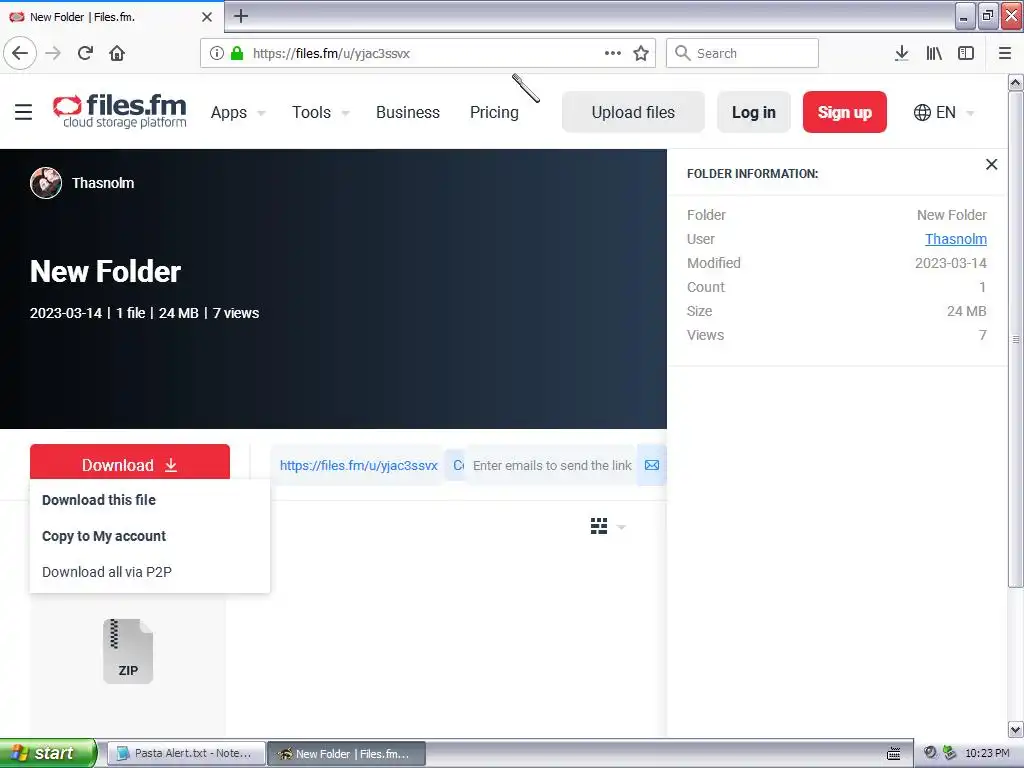The height and width of the screenshot is (768, 1024).
Task: Click the files.fm cloud storage platform logo
Action: pos(120,111)
